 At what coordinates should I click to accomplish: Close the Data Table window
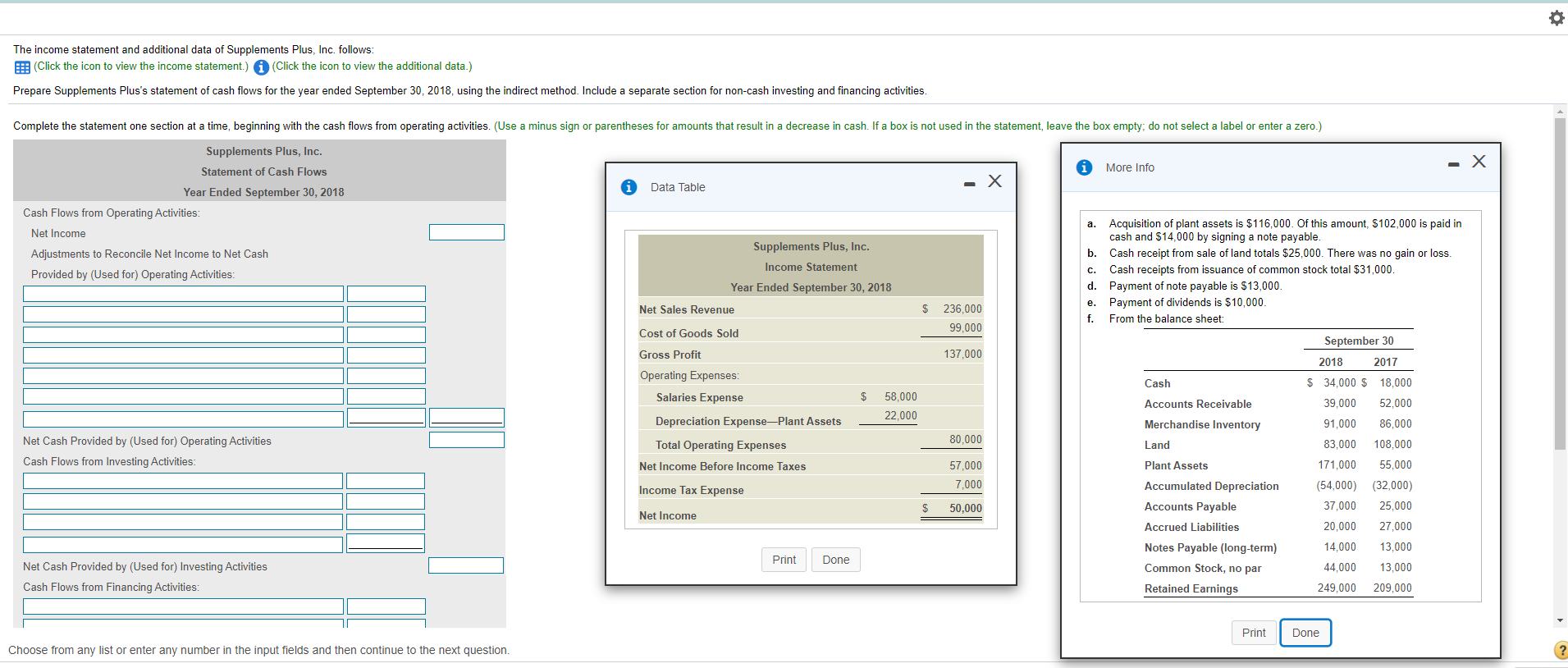click(x=994, y=181)
